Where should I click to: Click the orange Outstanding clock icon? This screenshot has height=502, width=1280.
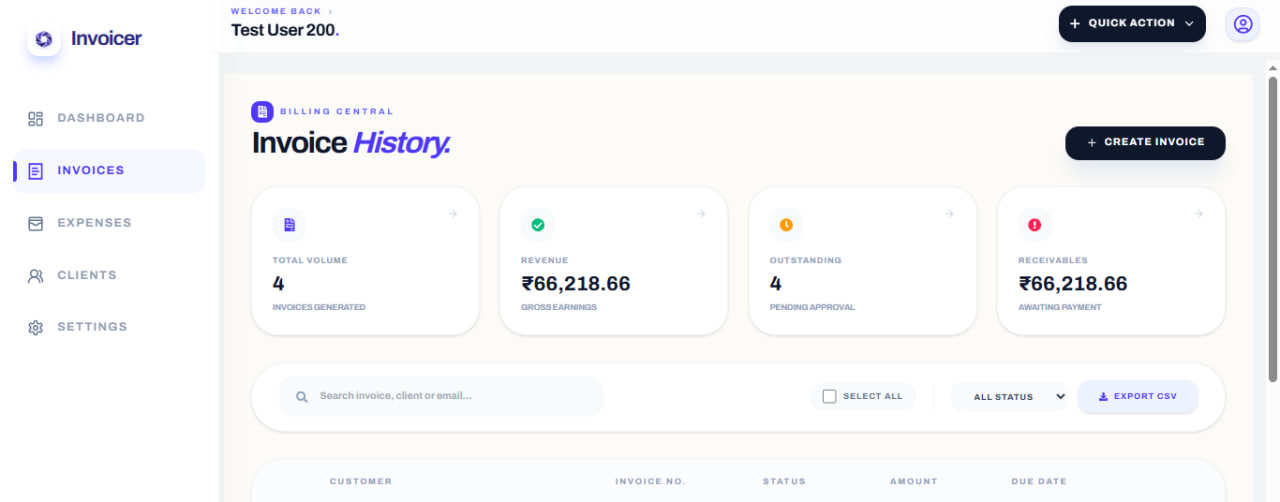click(x=786, y=225)
